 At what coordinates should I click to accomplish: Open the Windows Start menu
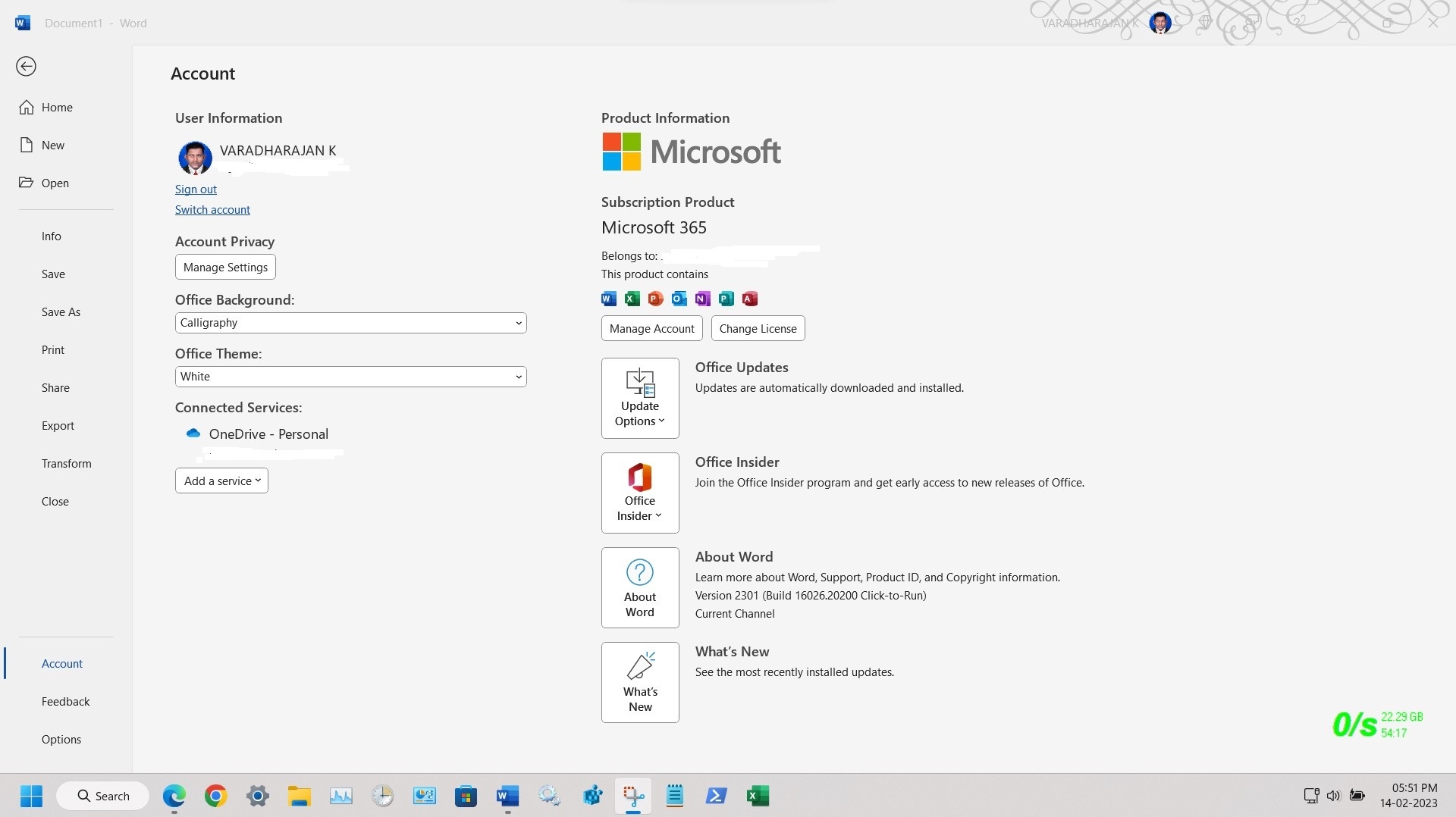[31, 796]
